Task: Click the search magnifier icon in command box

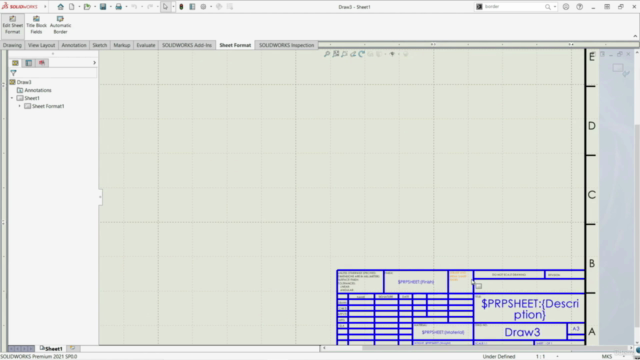Action: click(548, 7)
